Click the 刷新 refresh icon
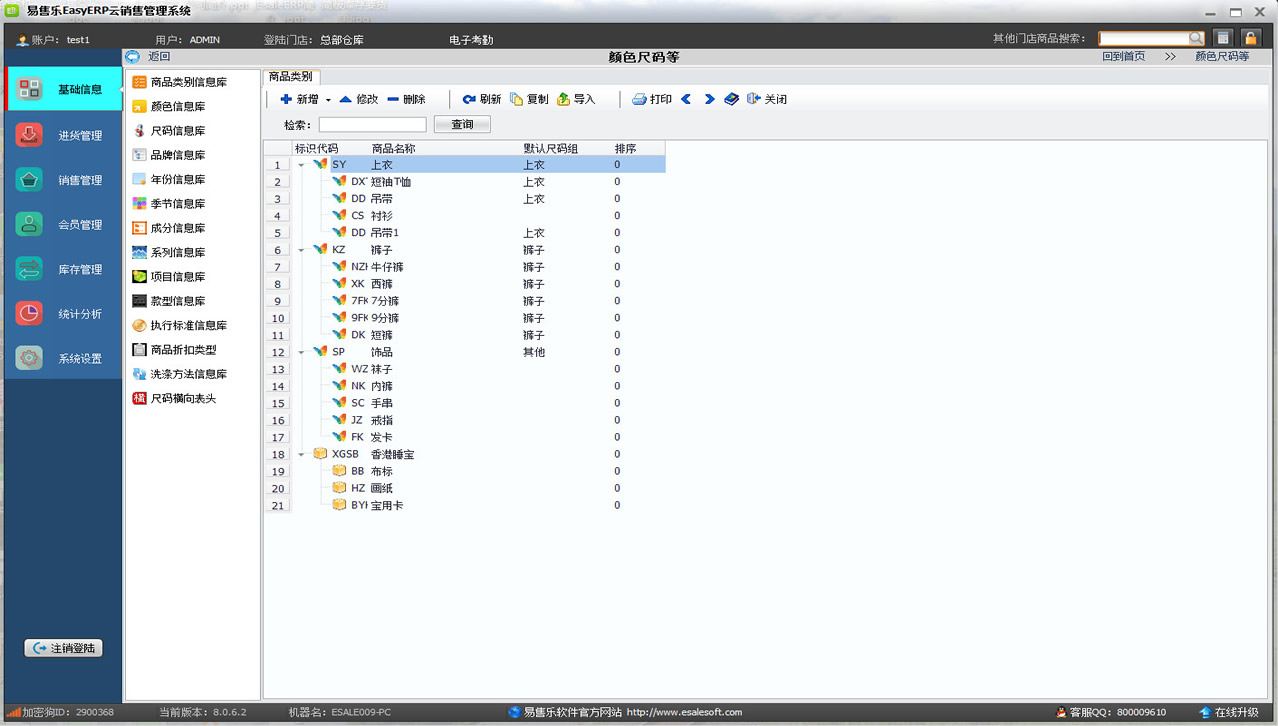Viewport: 1278px width, 726px height. tap(469, 99)
